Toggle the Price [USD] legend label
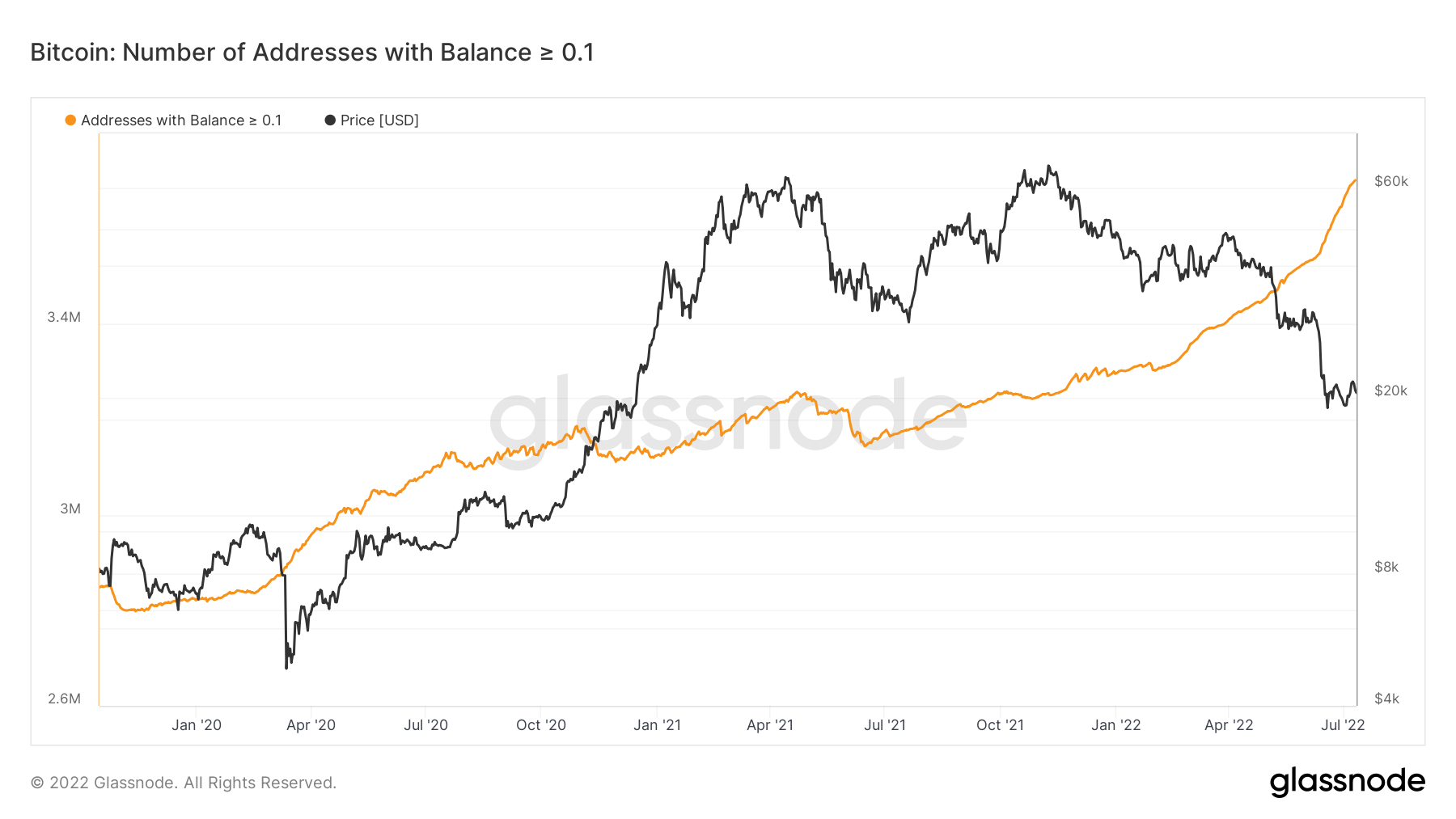 (379, 120)
